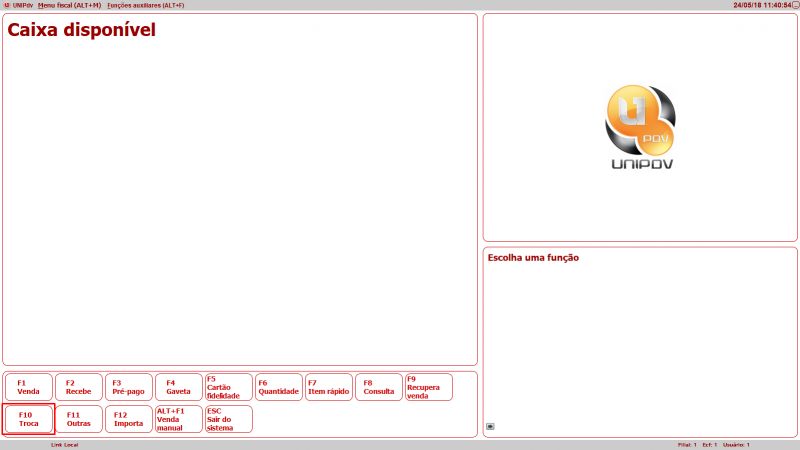Click F9 Recupera venda
The image size is (800, 450).
coord(429,387)
